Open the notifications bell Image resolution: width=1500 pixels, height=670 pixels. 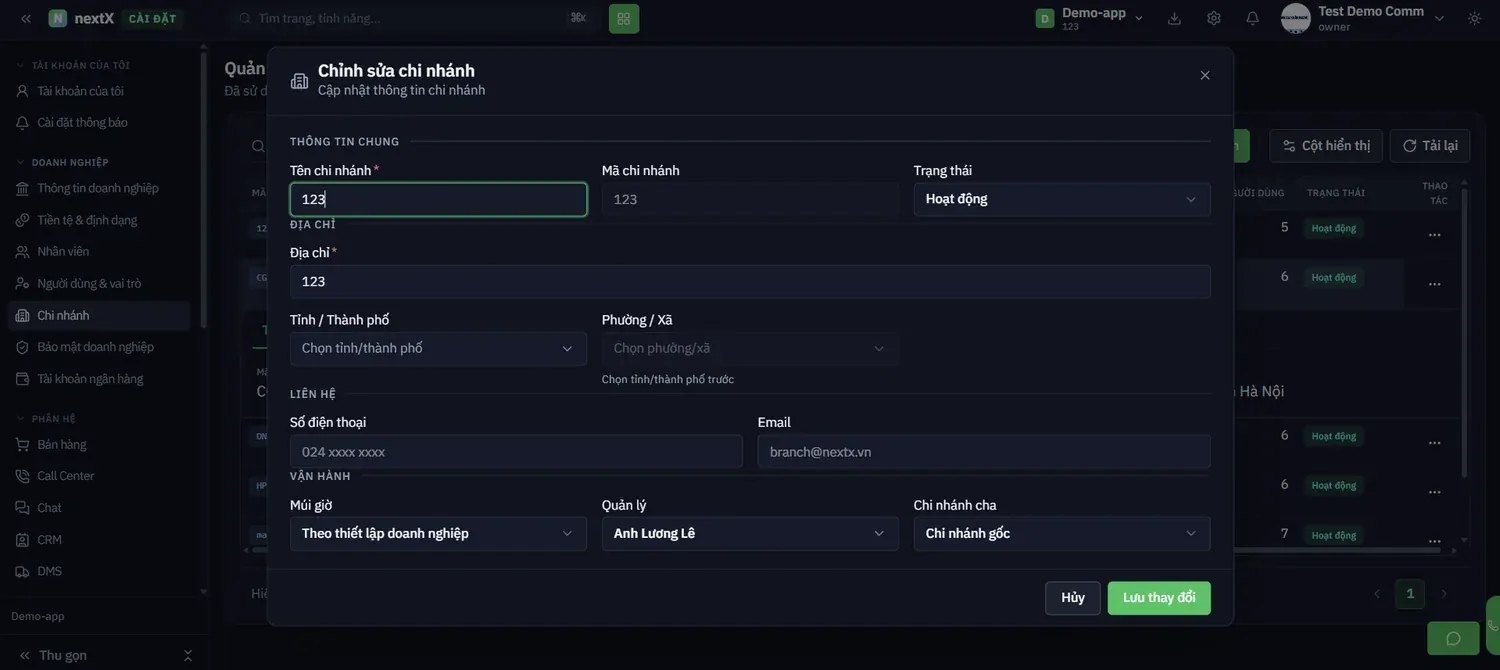[x=1252, y=18]
